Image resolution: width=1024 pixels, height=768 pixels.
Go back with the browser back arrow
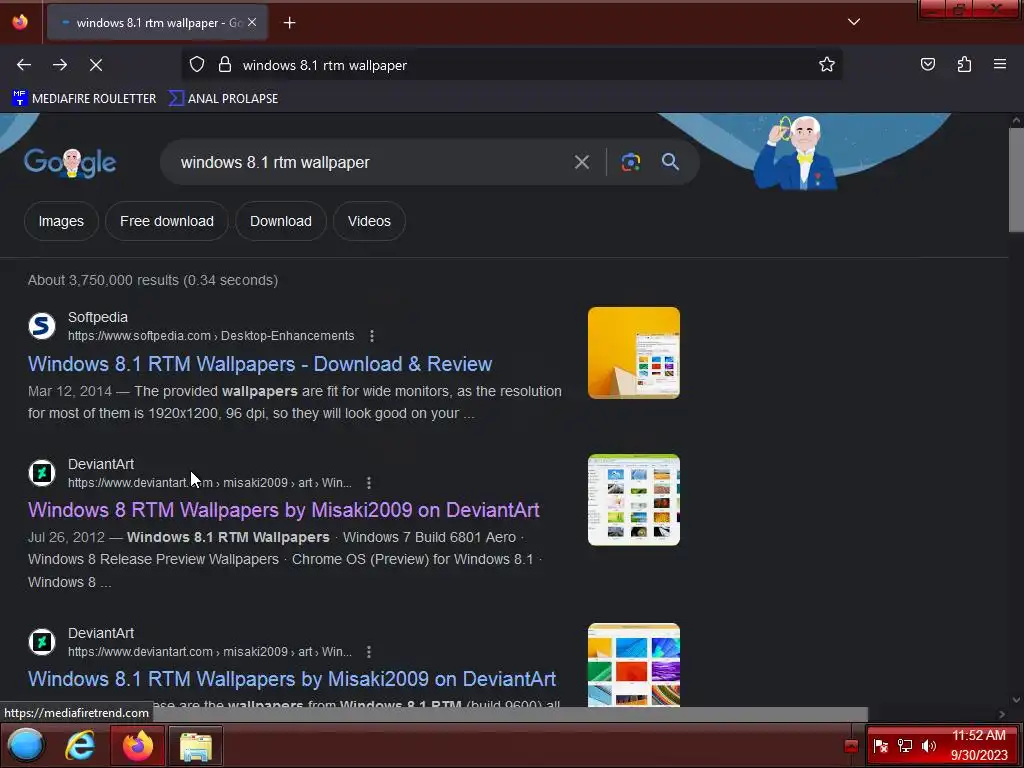click(24, 65)
